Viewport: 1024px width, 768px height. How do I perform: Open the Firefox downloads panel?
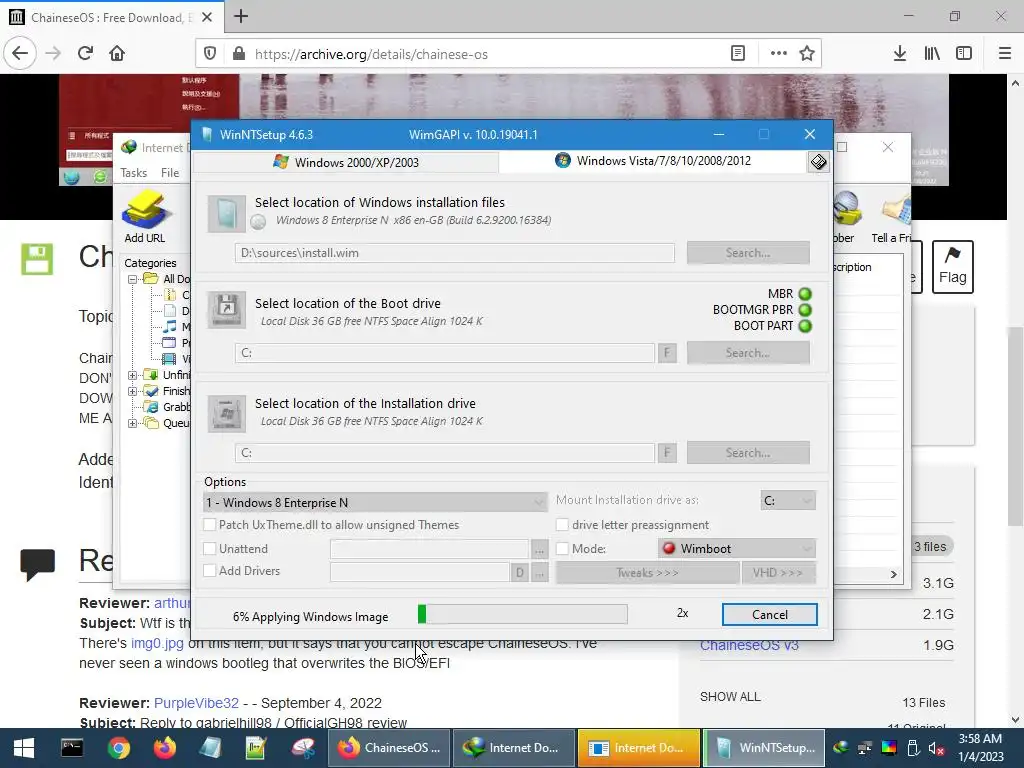click(x=900, y=54)
